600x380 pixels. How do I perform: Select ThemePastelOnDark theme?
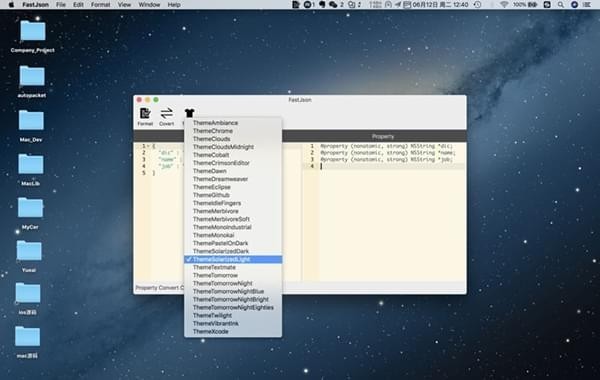(233, 243)
